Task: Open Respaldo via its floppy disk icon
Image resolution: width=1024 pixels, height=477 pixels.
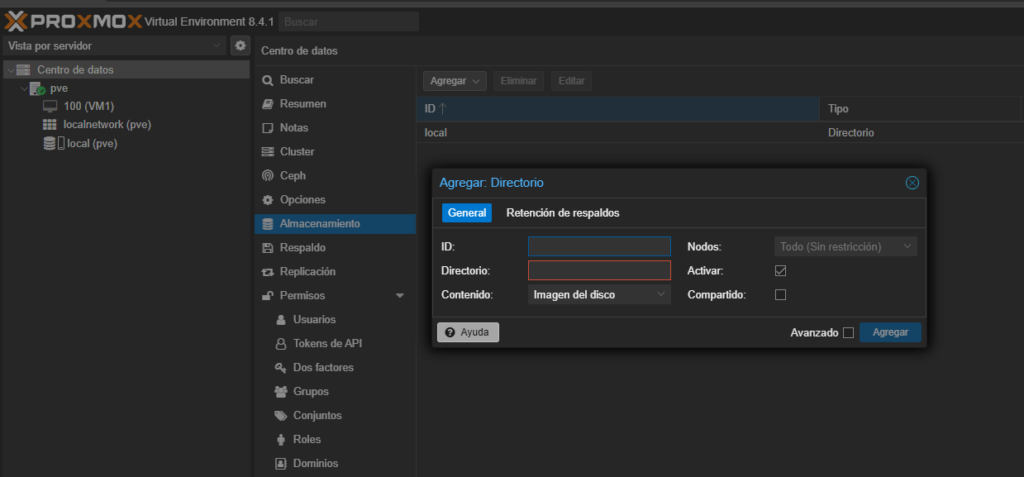Action: (x=268, y=248)
